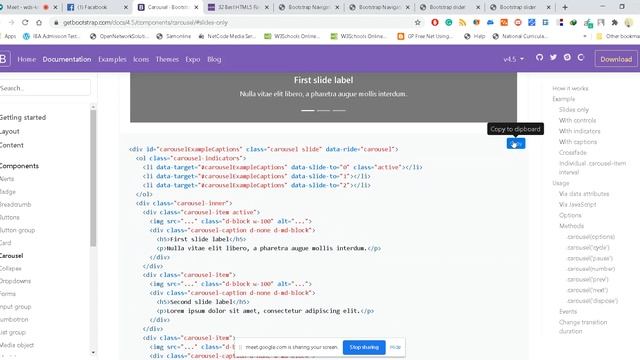Jump to Crossfade in contents

573,152
